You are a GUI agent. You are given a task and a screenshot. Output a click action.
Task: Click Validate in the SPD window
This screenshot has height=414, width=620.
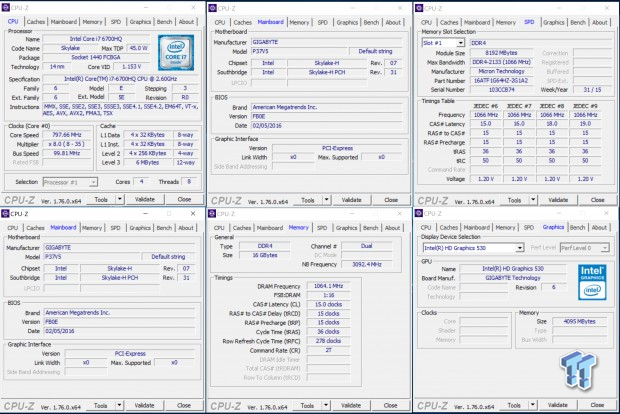[x=558, y=200]
